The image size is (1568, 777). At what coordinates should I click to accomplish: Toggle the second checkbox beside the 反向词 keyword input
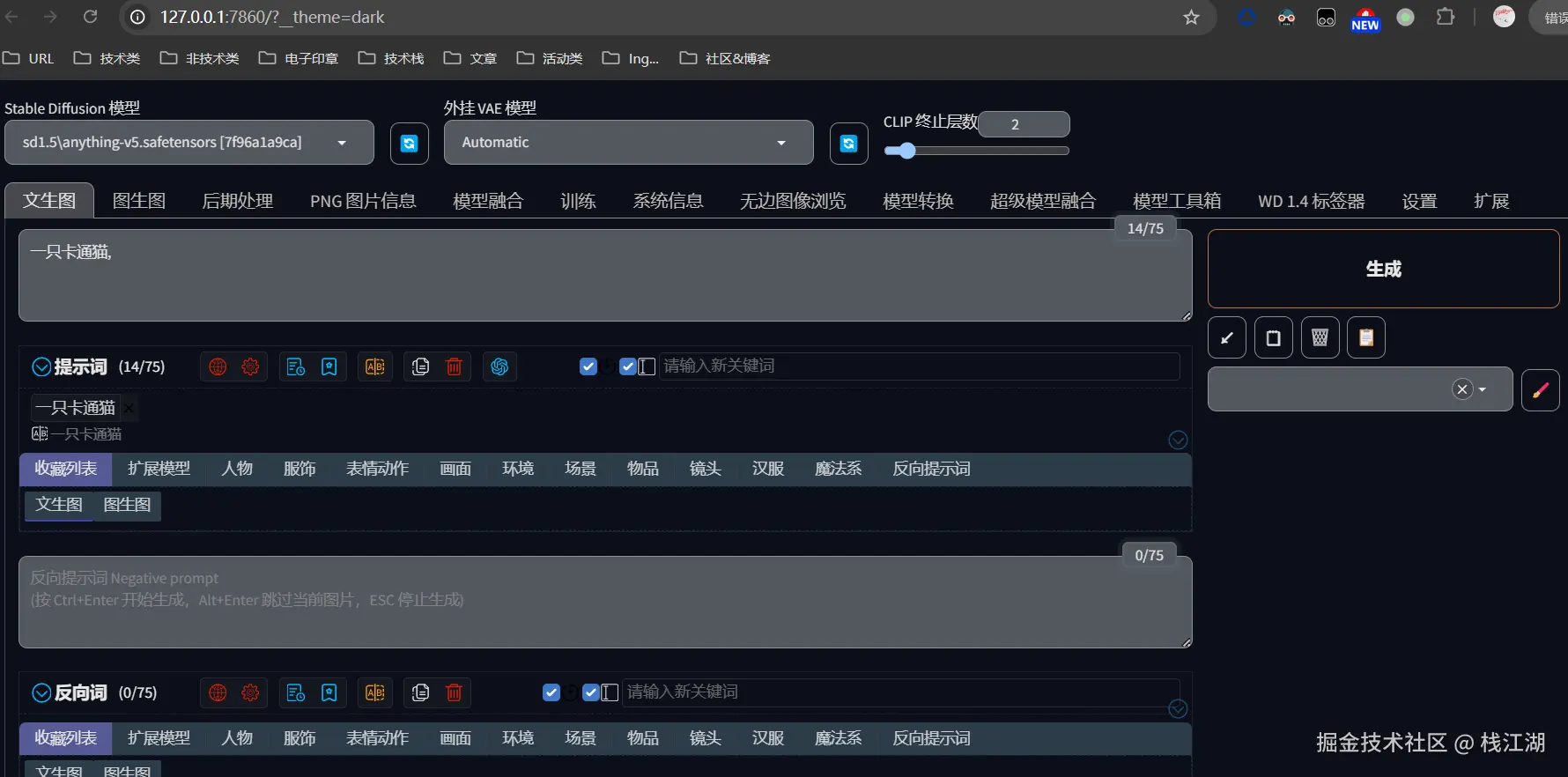click(591, 692)
